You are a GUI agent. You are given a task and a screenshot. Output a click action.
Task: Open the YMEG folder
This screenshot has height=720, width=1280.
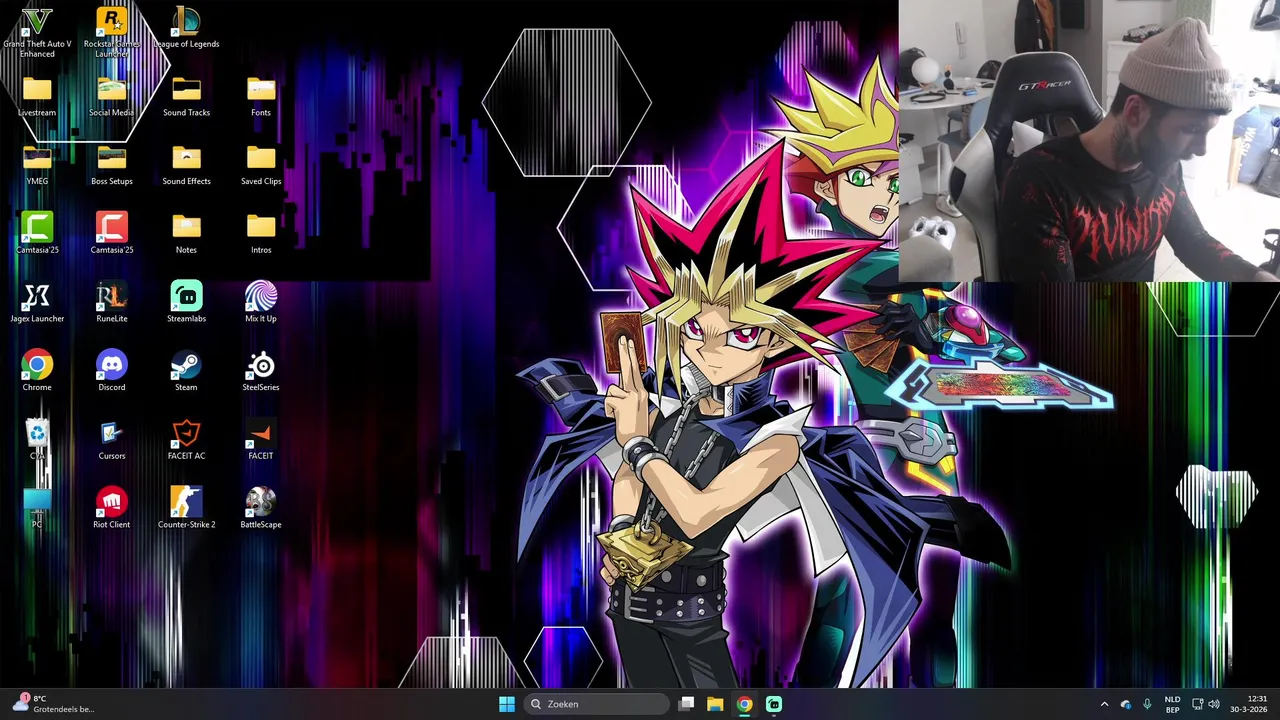tap(37, 165)
